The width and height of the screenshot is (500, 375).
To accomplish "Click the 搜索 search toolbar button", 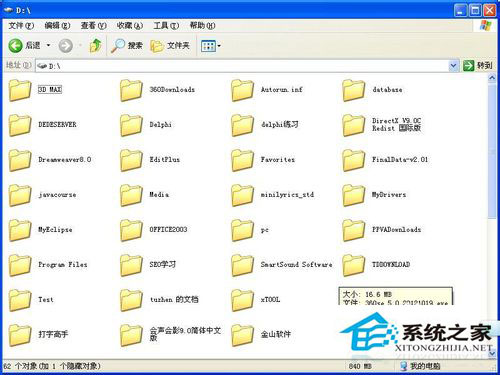I will pyautogui.click(x=127, y=45).
